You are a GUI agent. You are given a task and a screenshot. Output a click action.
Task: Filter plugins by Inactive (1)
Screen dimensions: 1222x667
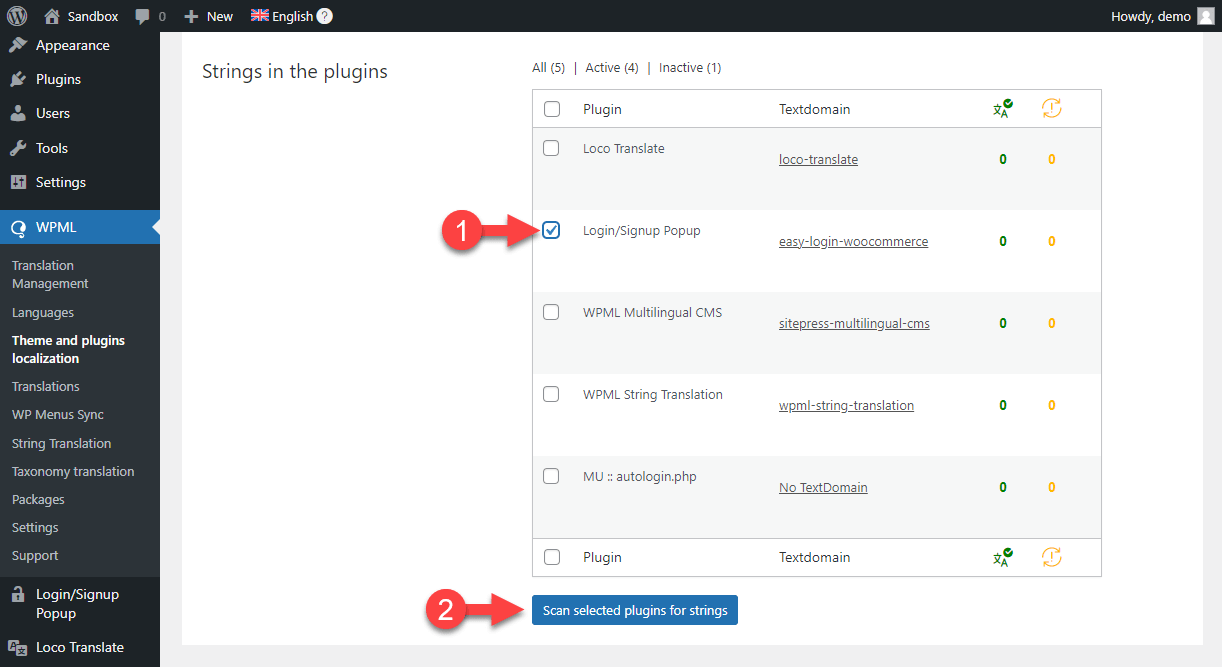pos(690,68)
